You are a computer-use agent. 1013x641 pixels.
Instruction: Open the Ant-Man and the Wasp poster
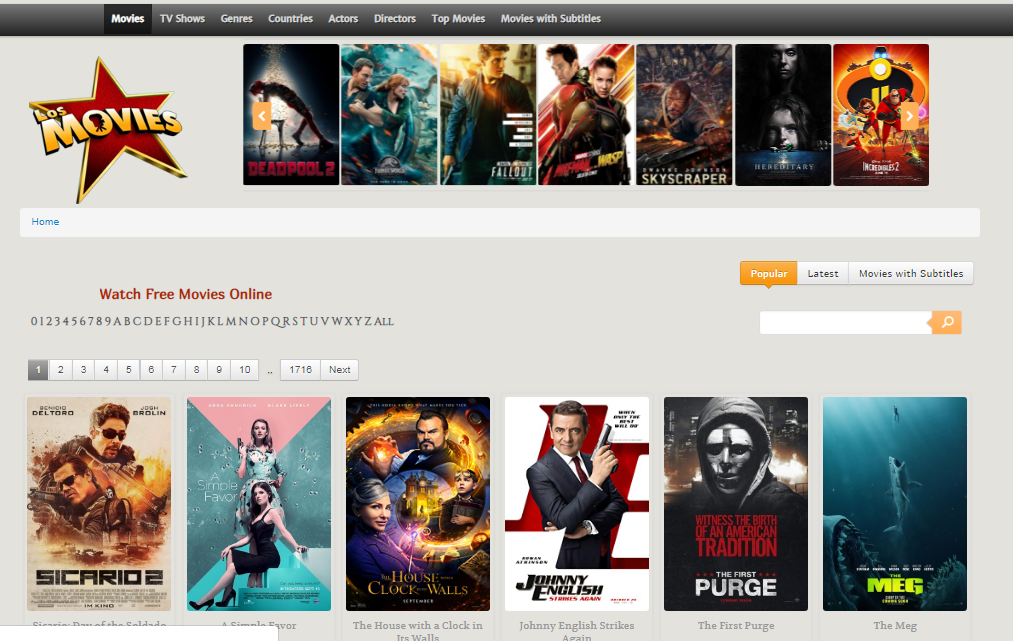point(586,114)
